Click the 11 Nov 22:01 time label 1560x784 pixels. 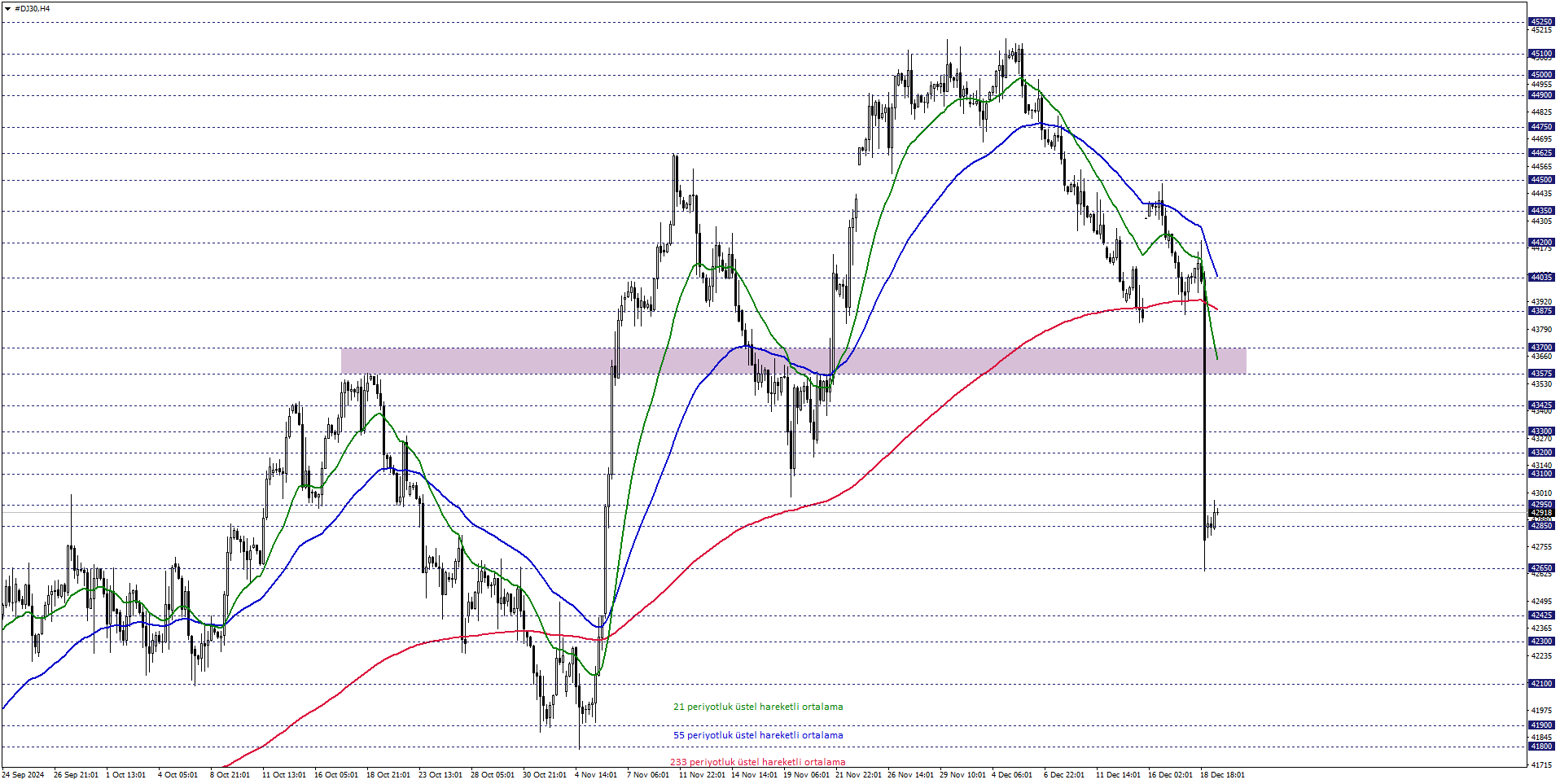(x=702, y=775)
